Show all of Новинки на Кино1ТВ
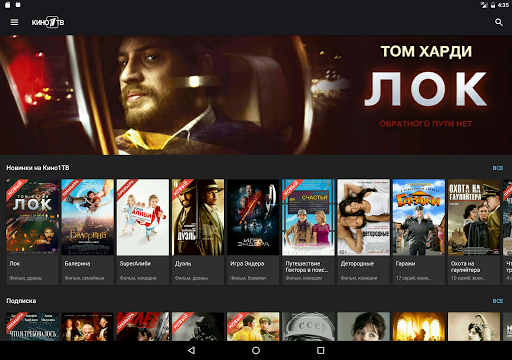 [x=498, y=168]
